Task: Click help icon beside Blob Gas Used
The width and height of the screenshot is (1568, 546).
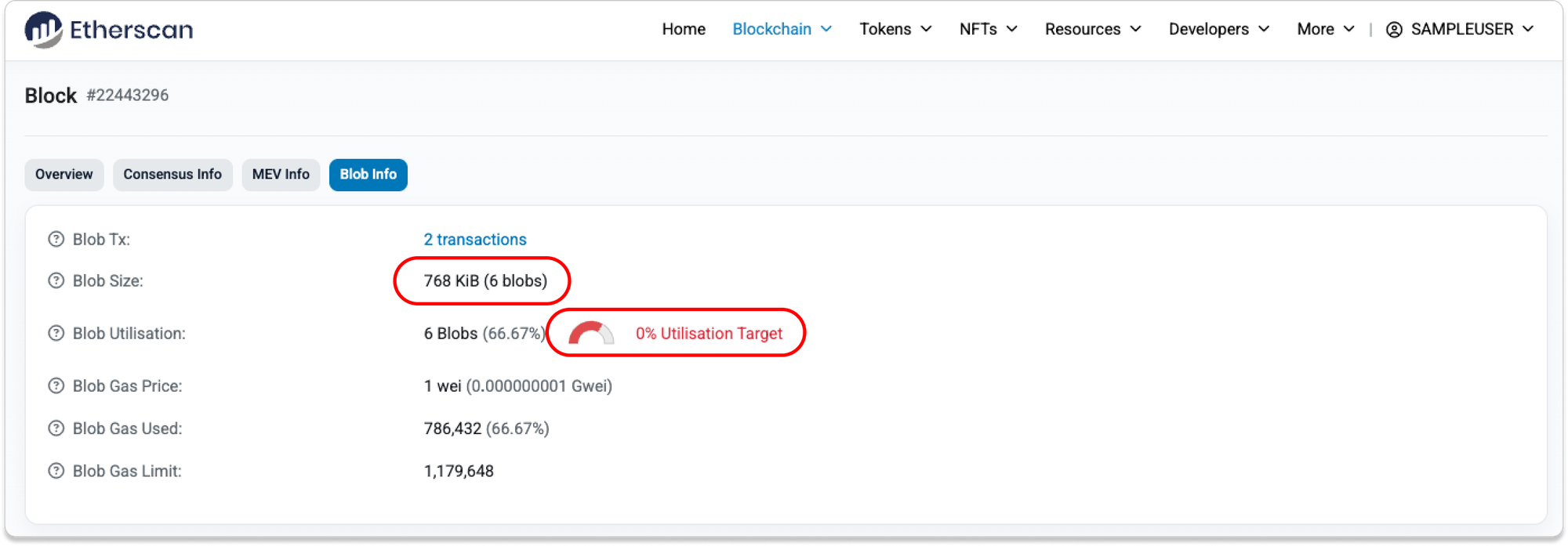Action: coord(56,428)
